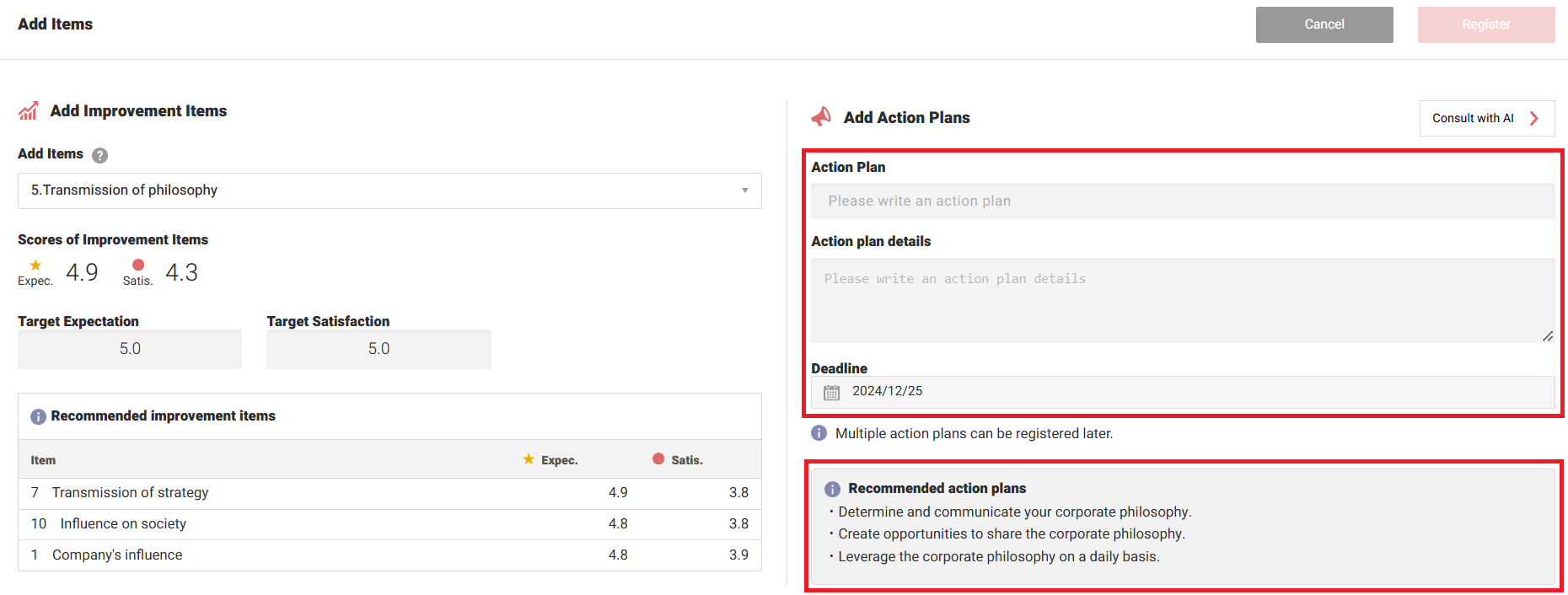Screen dimensions: 1568x595
Task: Open the calendar icon in Deadline field
Action: click(832, 392)
